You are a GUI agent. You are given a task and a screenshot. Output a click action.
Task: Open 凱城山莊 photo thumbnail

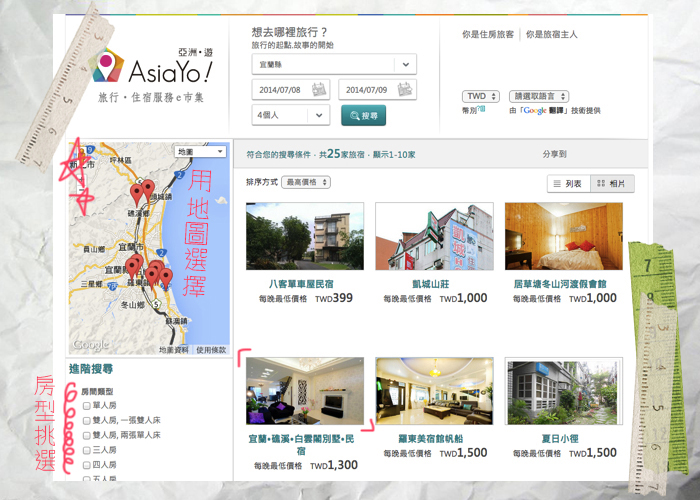pyautogui.click(x=434, y=236)
